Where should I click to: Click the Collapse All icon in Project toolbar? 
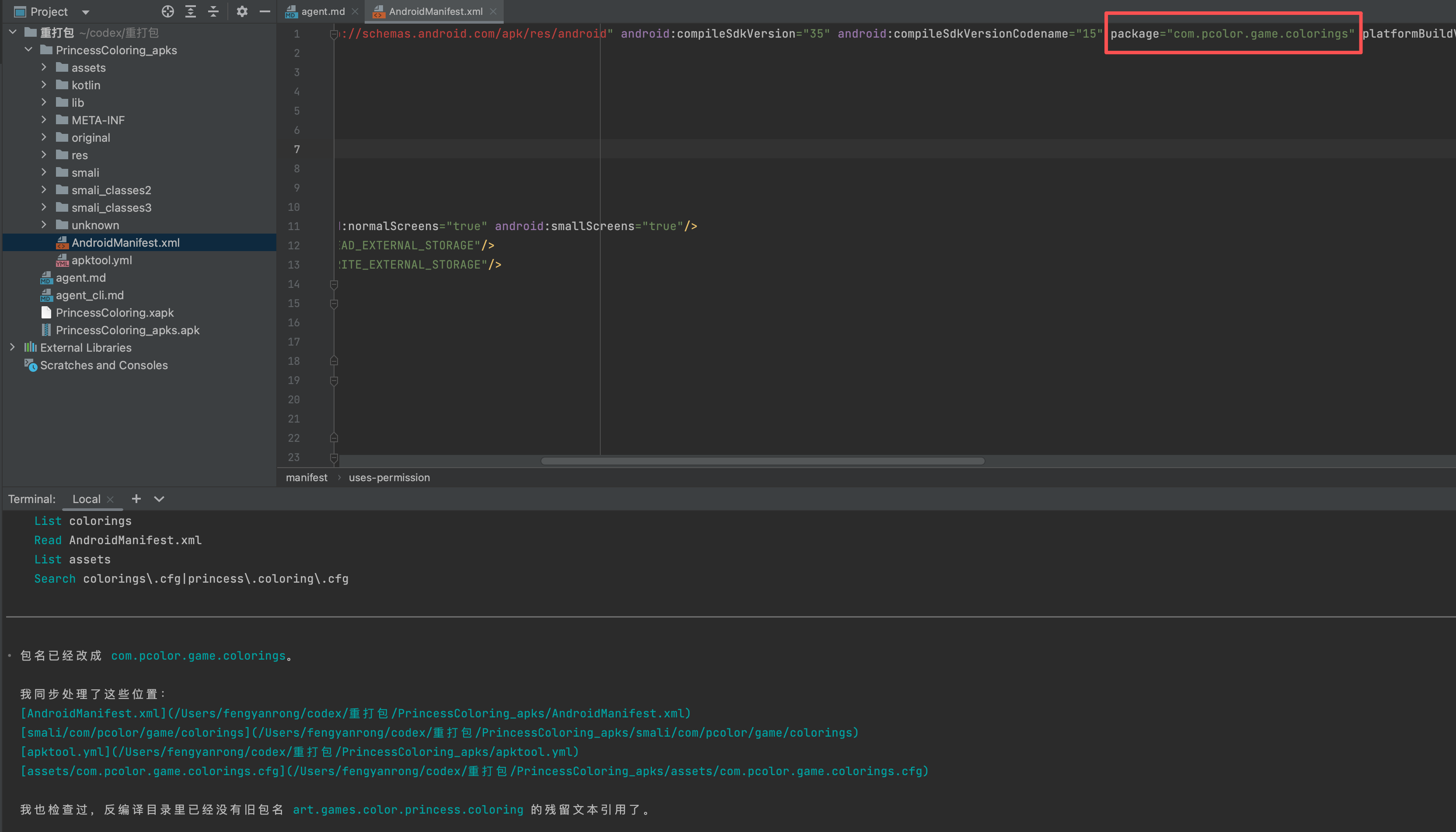pyautogui.click(x=213, y=11)
